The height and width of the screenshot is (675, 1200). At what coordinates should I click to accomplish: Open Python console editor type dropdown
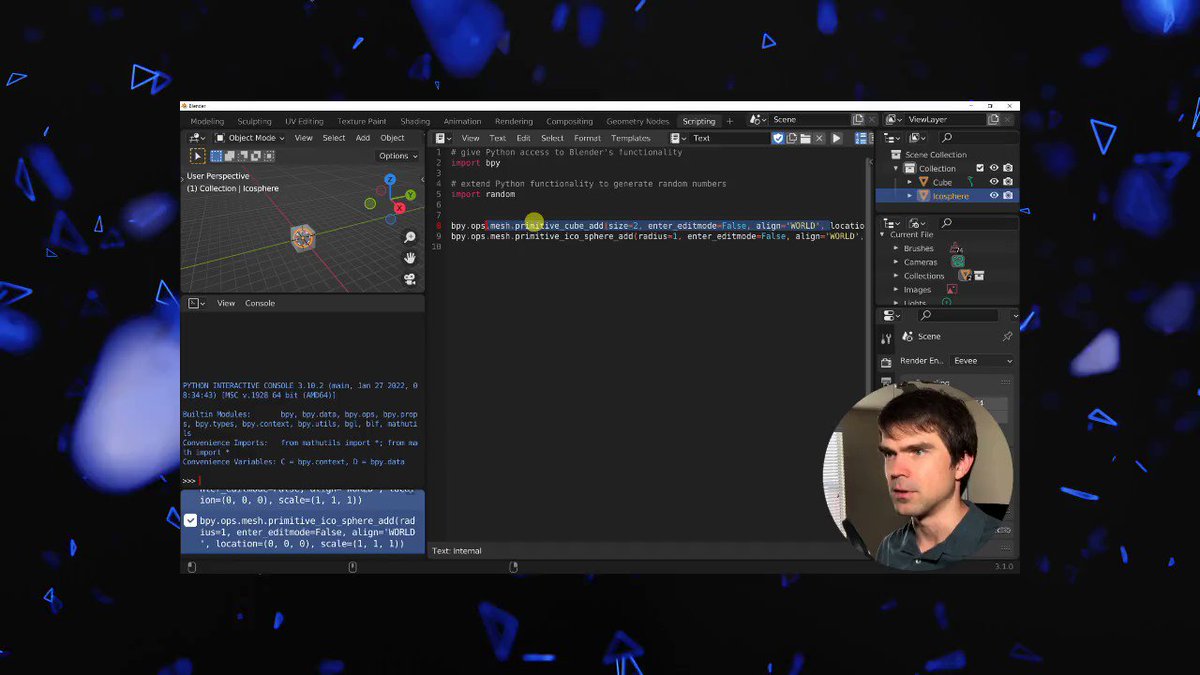tap(197, 303)
